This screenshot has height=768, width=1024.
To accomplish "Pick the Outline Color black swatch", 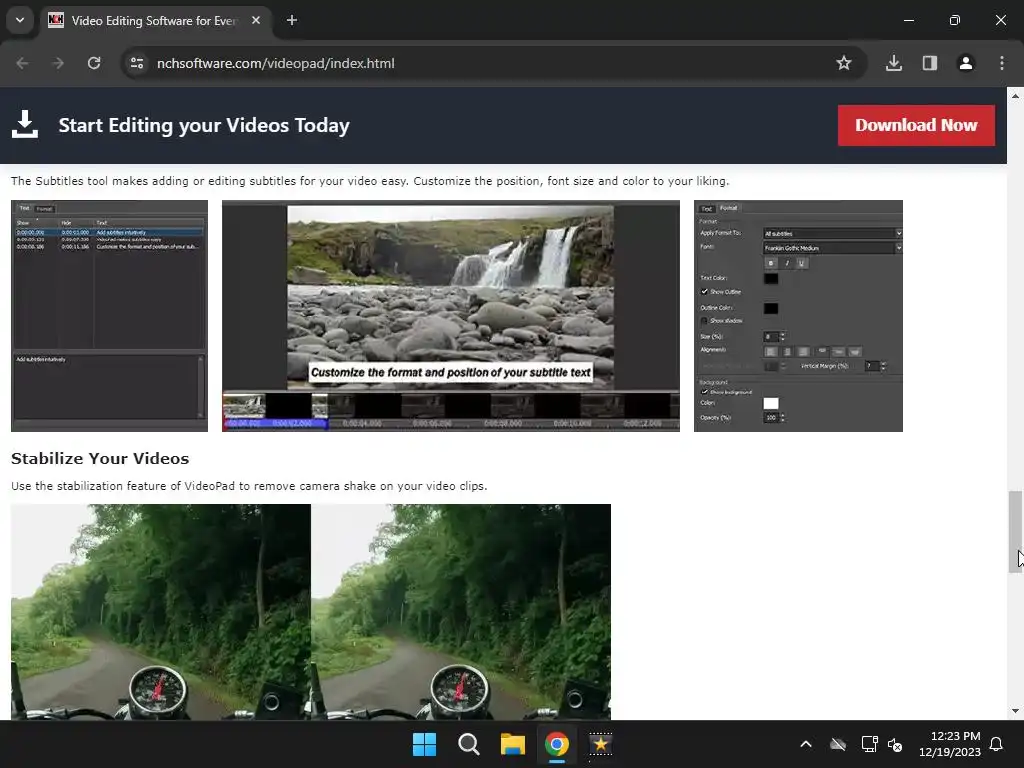I will coord(771,308).
